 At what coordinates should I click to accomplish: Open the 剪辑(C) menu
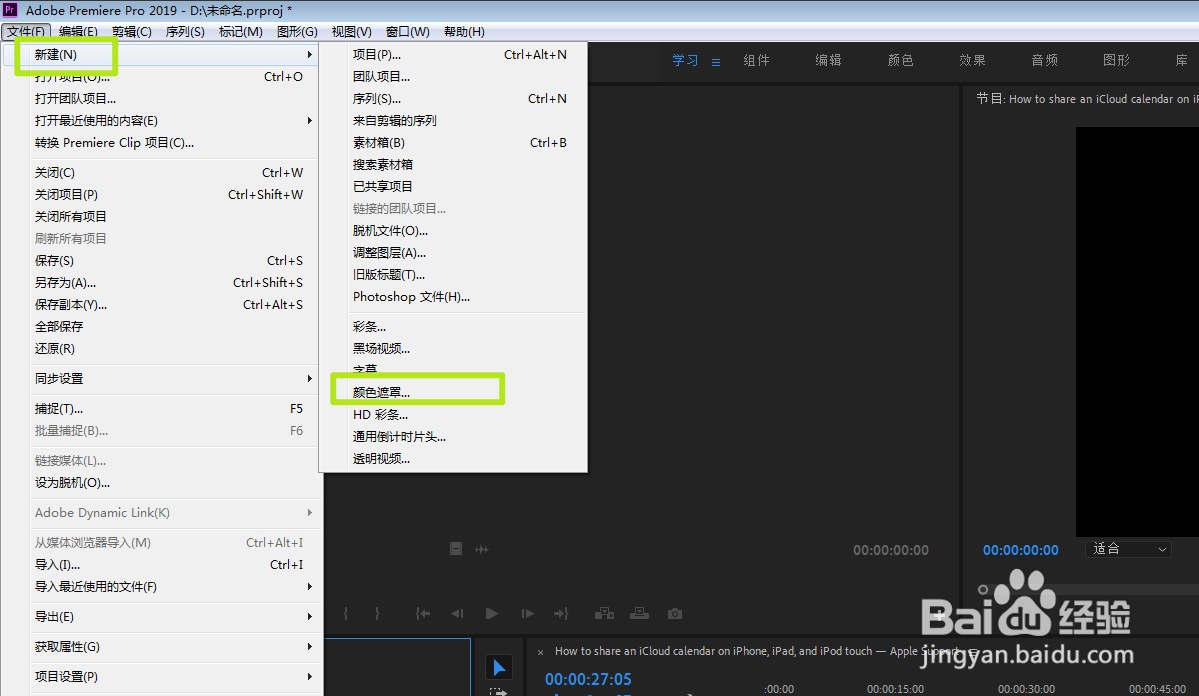(132, 31)
